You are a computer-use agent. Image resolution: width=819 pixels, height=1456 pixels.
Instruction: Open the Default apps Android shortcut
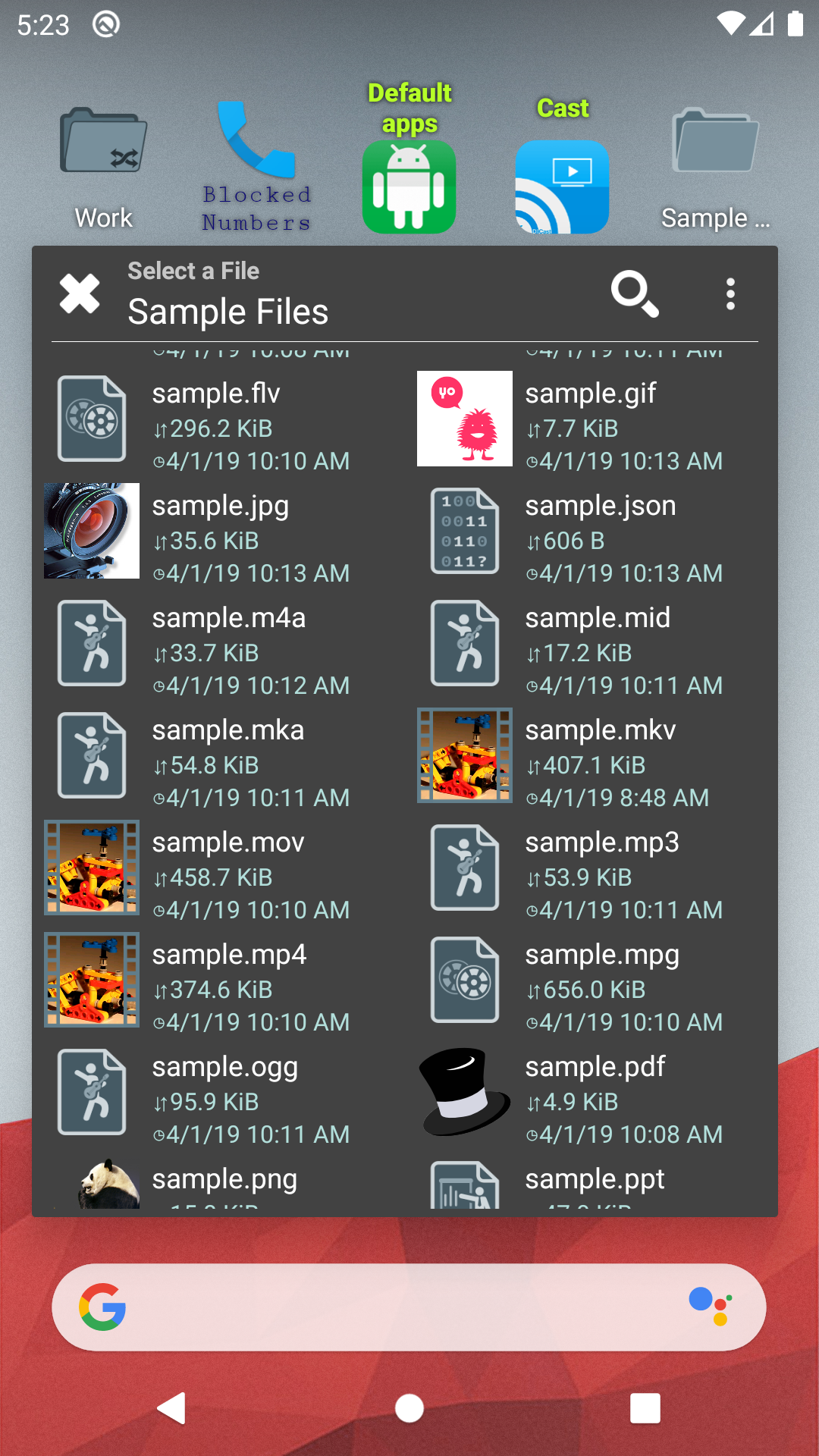[x=409, y=186]
